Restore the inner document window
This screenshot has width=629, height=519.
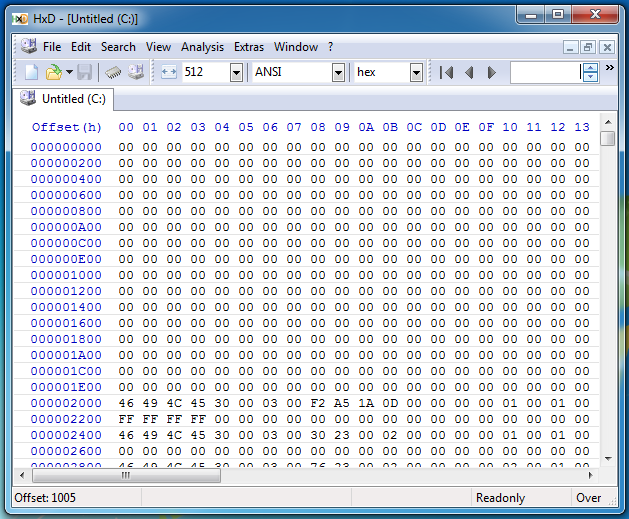coord(588,47)
